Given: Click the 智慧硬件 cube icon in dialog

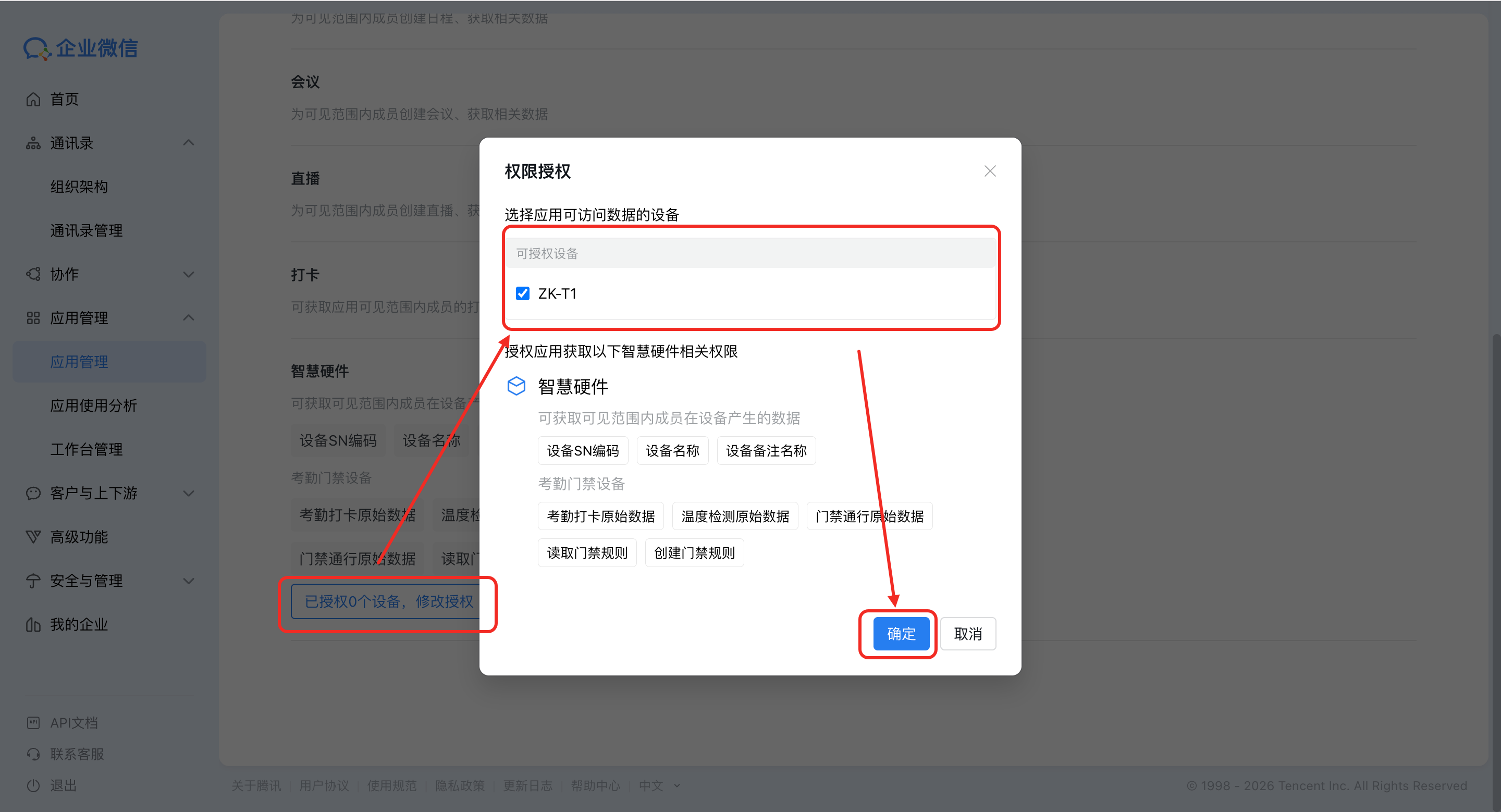Looking at the screenshot, I should [x=516, y=386].
